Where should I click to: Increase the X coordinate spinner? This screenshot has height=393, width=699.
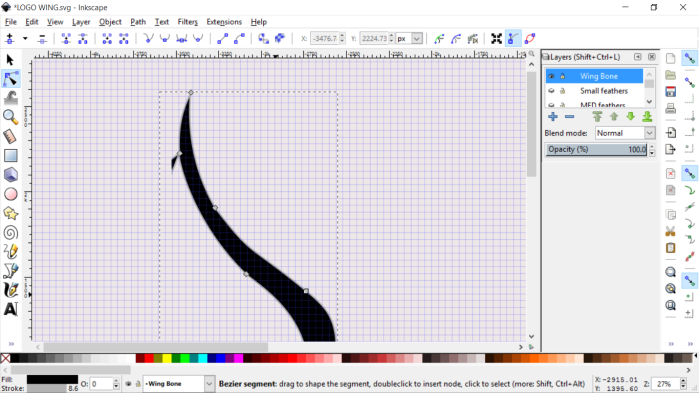point(342,36)
